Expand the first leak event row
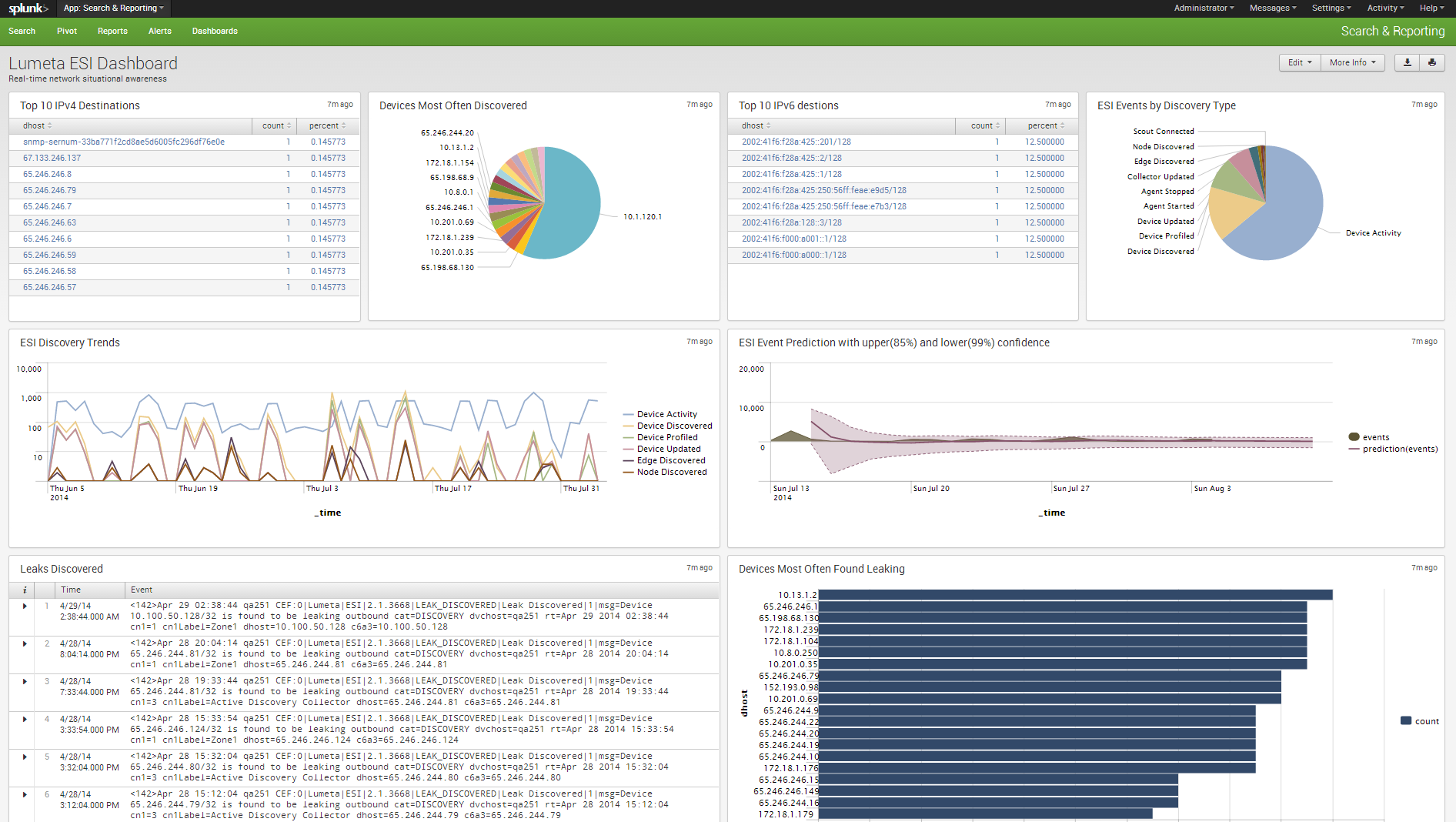The width and height of the screenshot is (1456, 822). pos(25,606)
